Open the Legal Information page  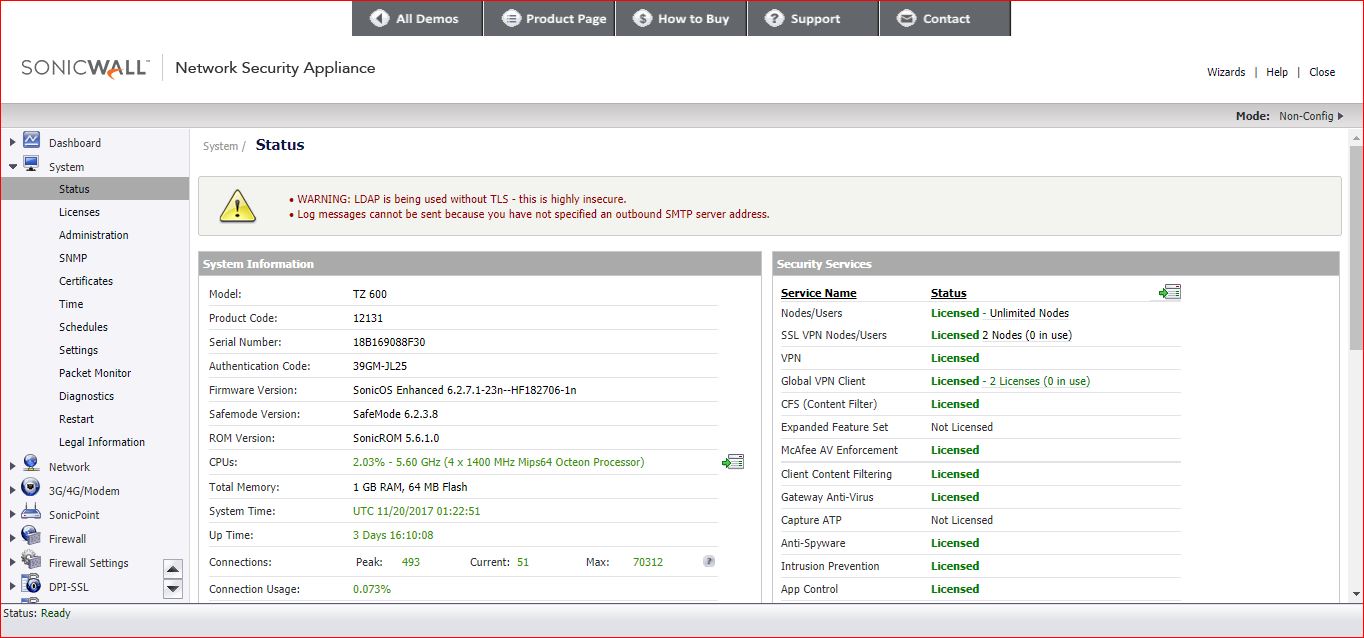click(102, 442)
